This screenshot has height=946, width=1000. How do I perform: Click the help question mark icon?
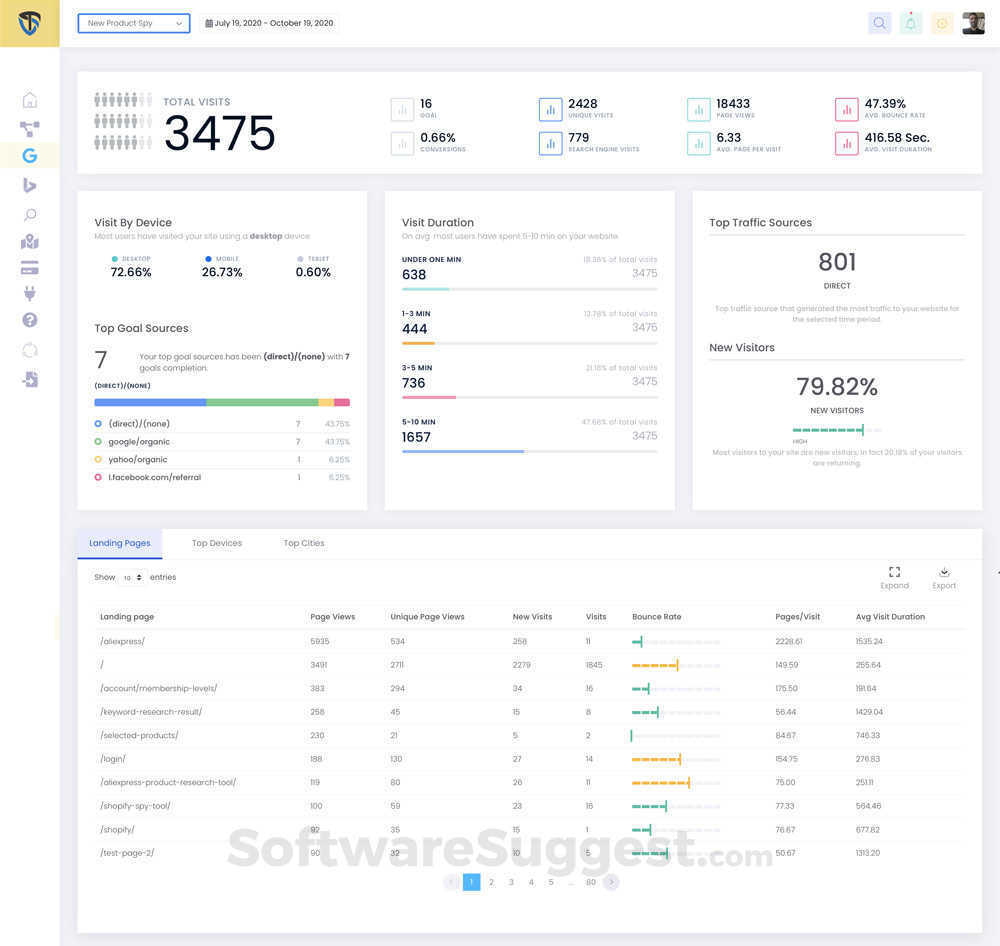coord(29,320)
